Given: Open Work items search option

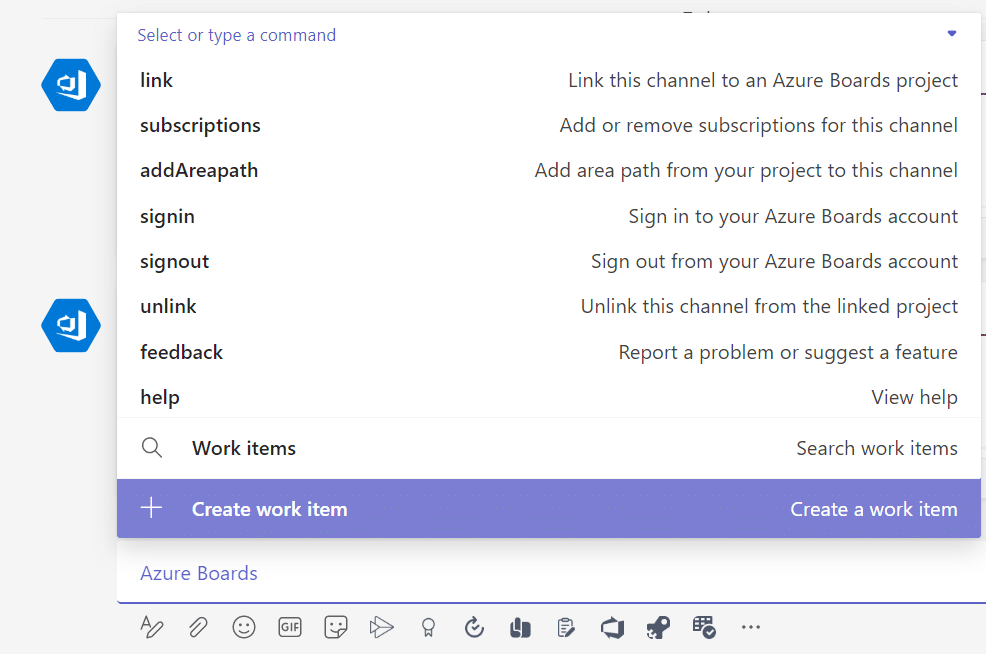Looking at the screenshot, I should coord(549,448).
